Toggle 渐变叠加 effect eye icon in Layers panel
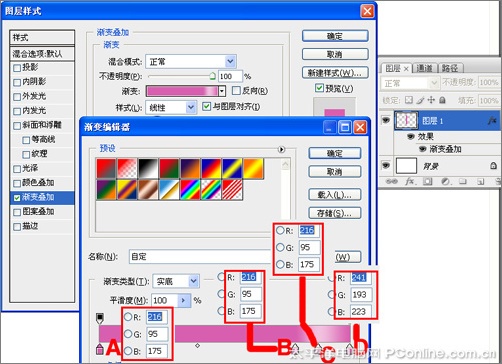The image size is (502, 364). click(423, 149)
